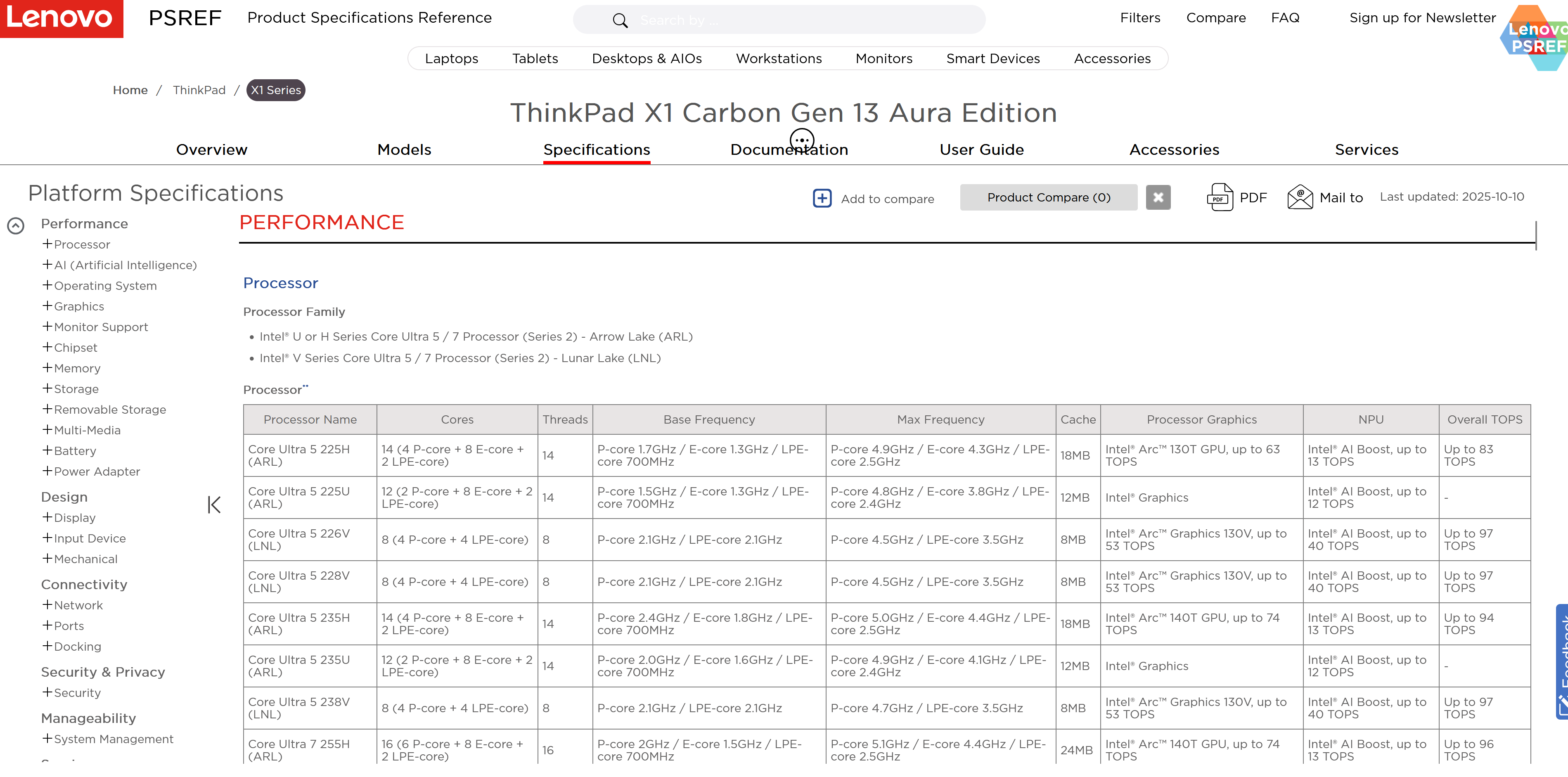The height and width of the screenshot is (777, 1568).
Task: Go to ThinkPad breadcrumb link
Action: pyautogui.click(x=199, y=90)
